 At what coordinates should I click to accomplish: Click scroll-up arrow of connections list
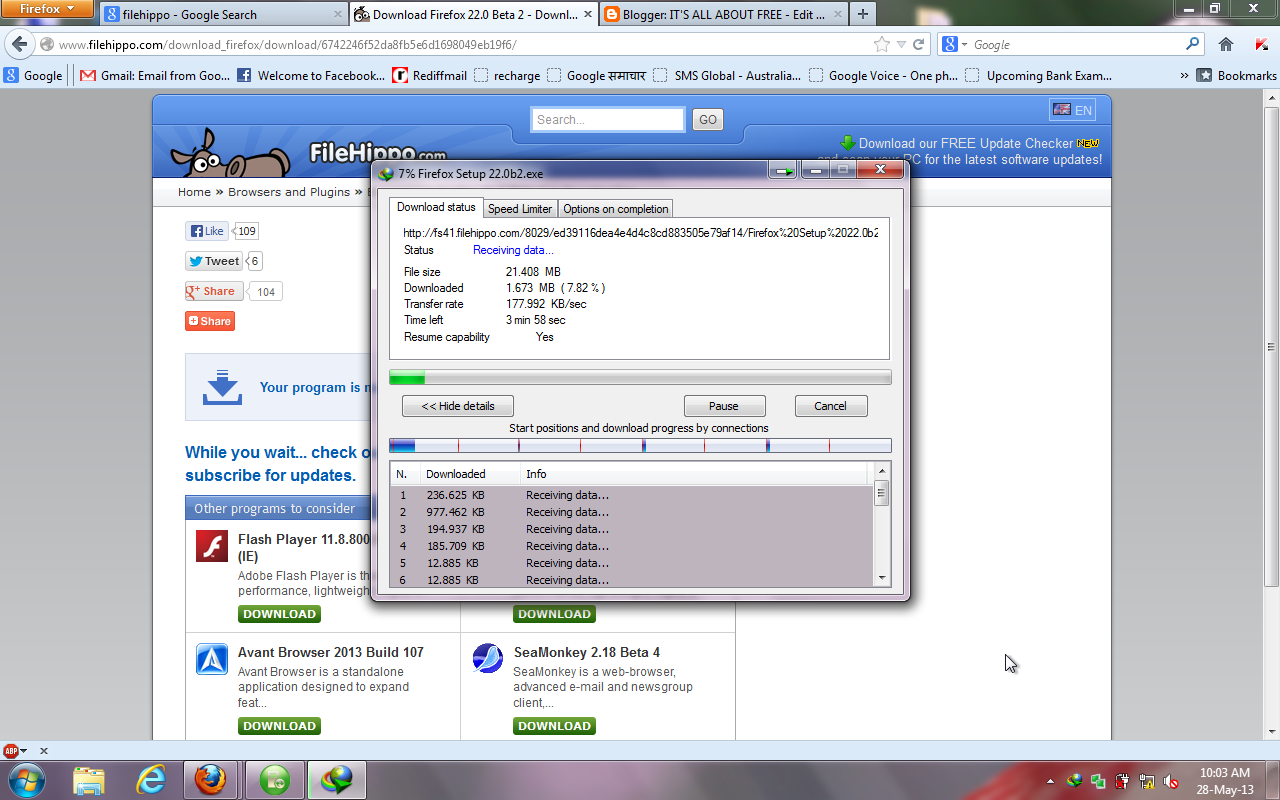[x=881, y=471]
